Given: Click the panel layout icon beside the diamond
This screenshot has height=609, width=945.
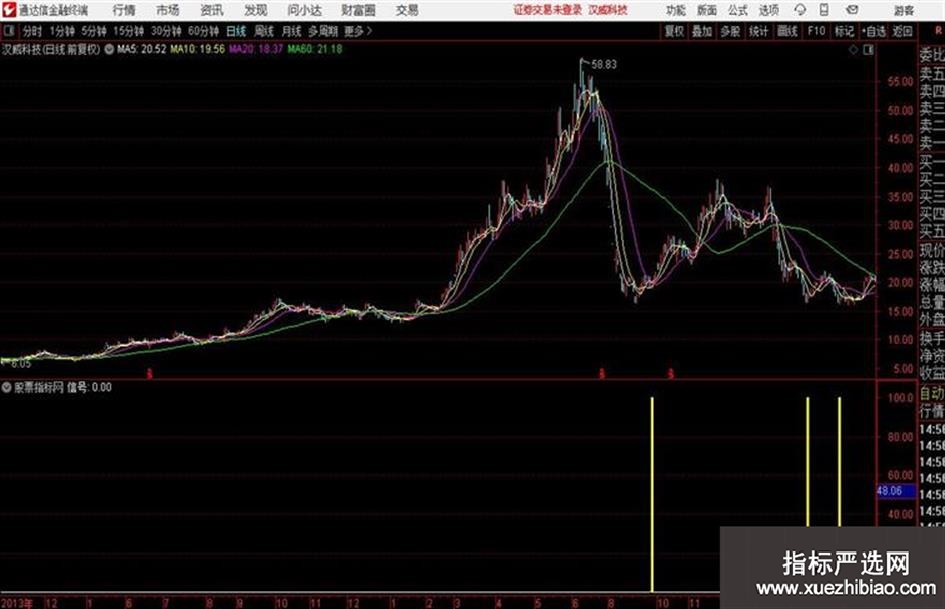Looking at the screenshot, I should coord(868,50).
